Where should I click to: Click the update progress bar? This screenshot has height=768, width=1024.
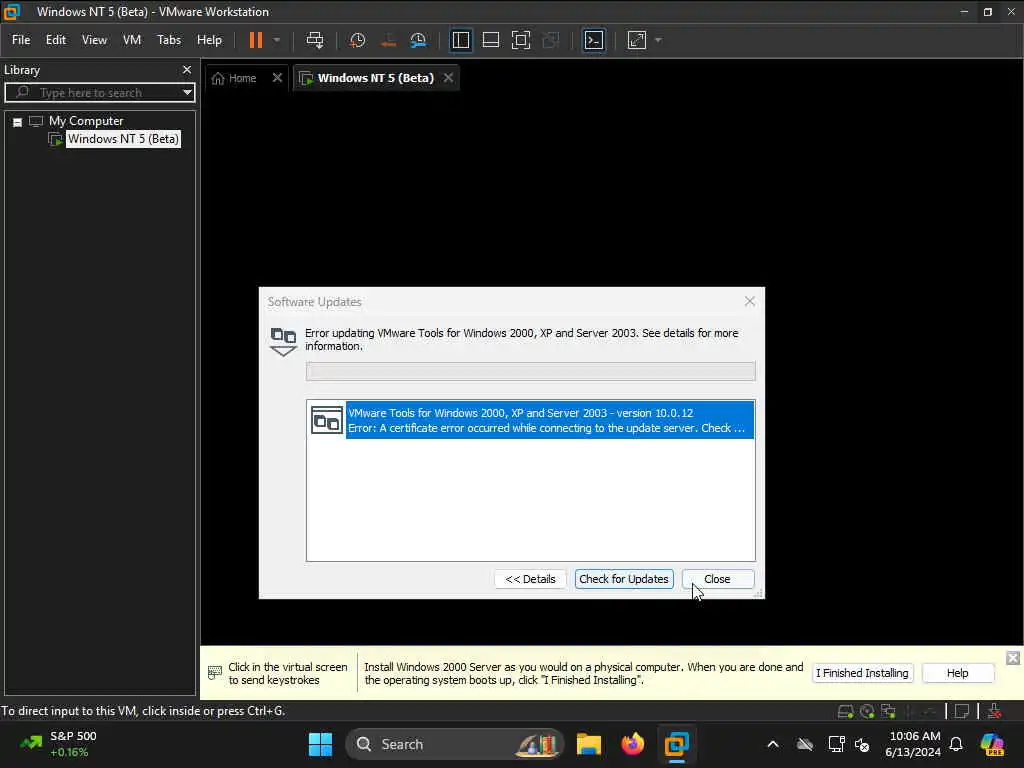pos(530,372)
